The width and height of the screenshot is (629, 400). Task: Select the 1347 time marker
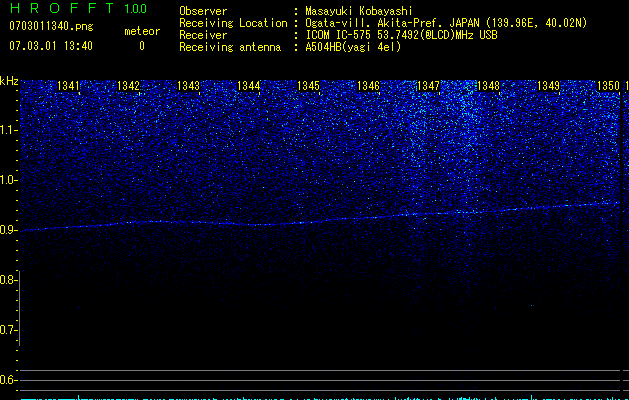428,87
